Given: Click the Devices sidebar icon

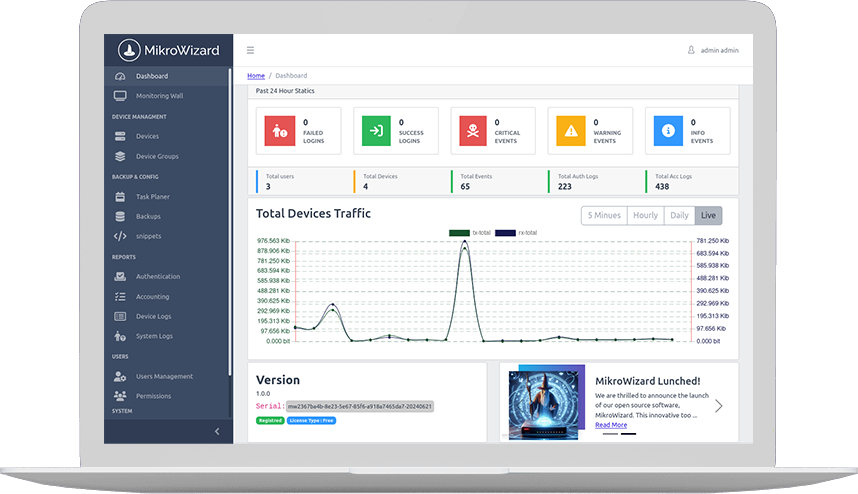Looking at the screenshot, I should point(120,136).
